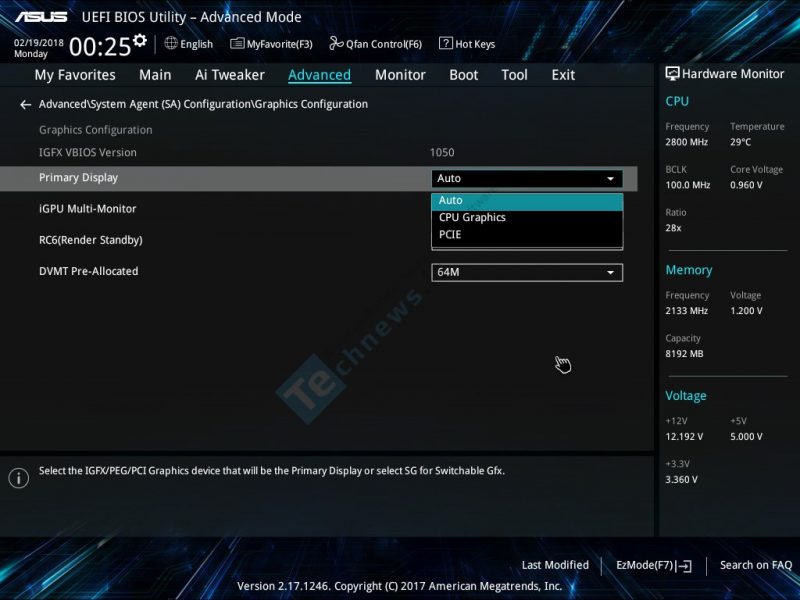Choose PCIE in the dropdown list
The height and width of the screenshot is (600, 800).
[527, 235]
